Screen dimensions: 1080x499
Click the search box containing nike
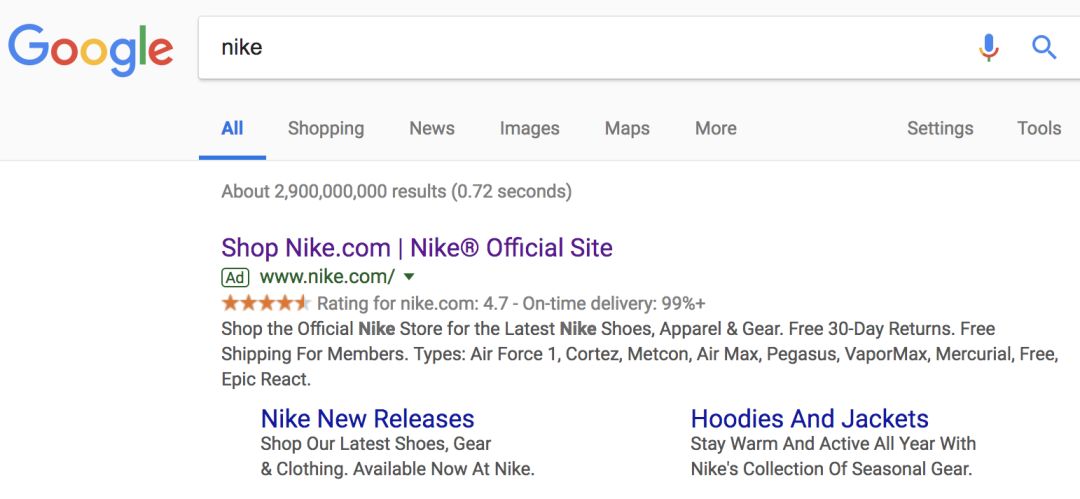click(x=580, y=47)
